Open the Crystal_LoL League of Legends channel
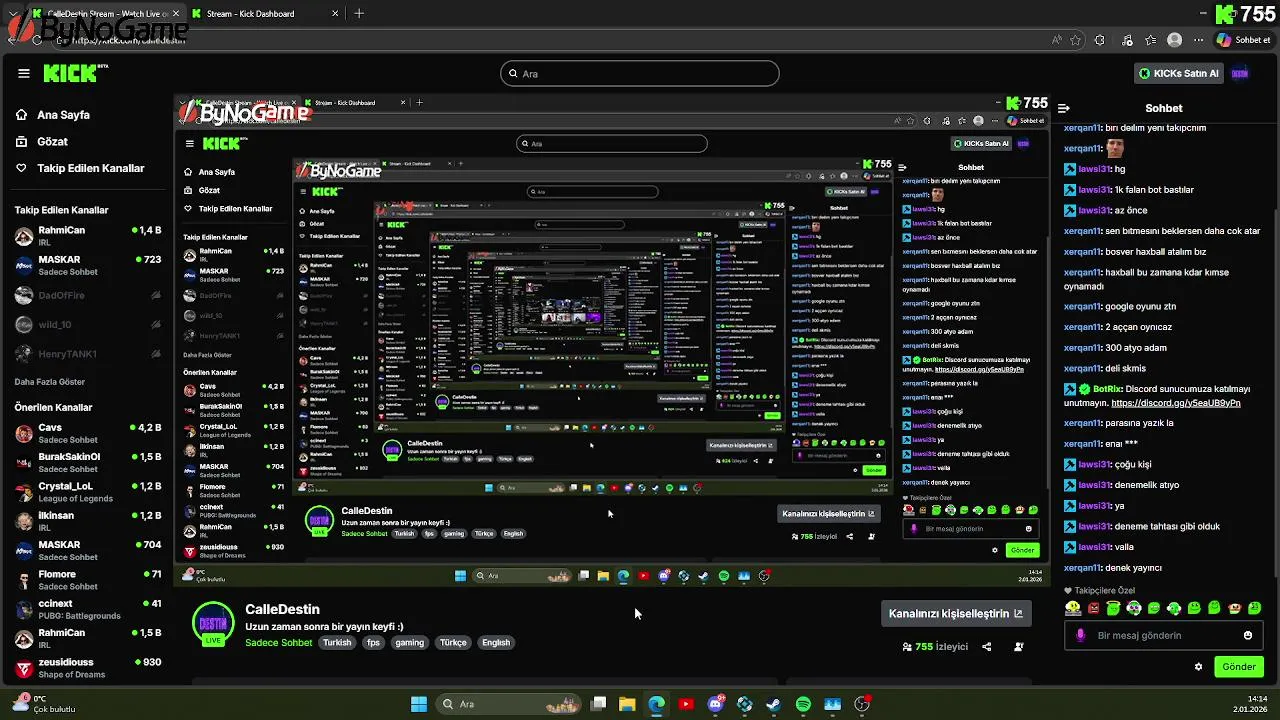 (x=88, y=492)
